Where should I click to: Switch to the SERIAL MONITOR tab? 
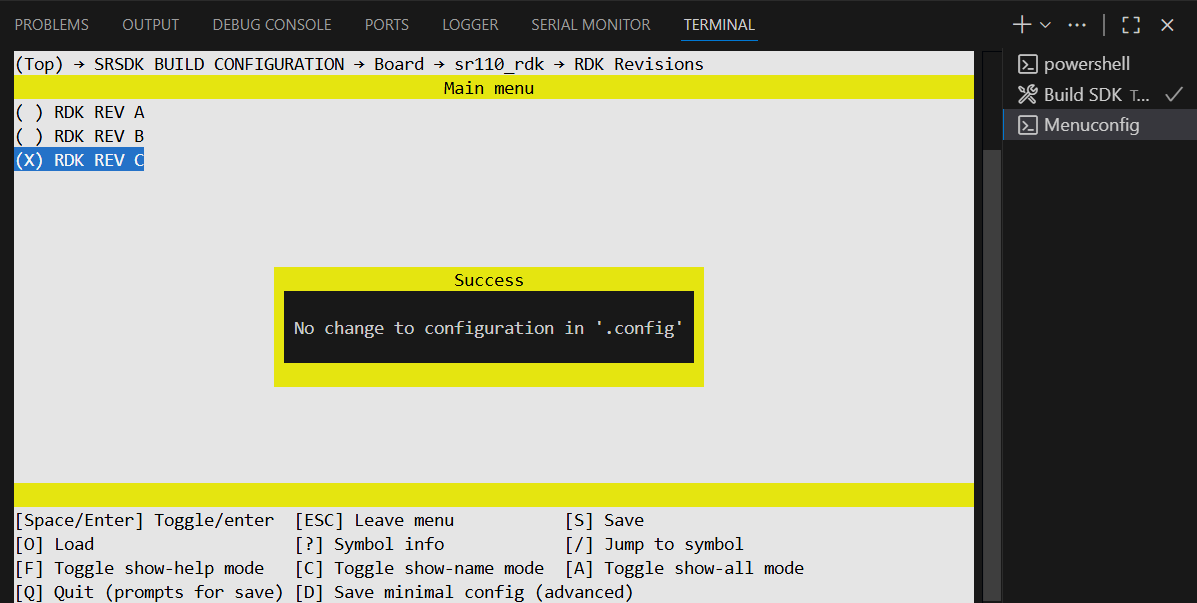point(590,25)
